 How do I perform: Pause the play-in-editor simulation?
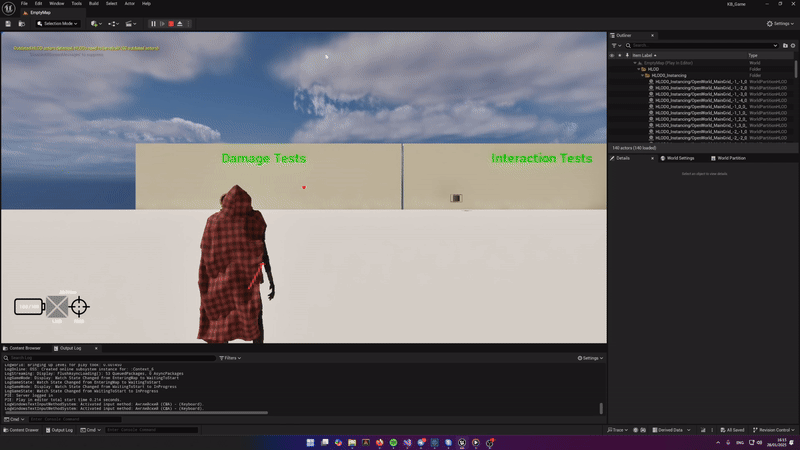click(154, 23)
